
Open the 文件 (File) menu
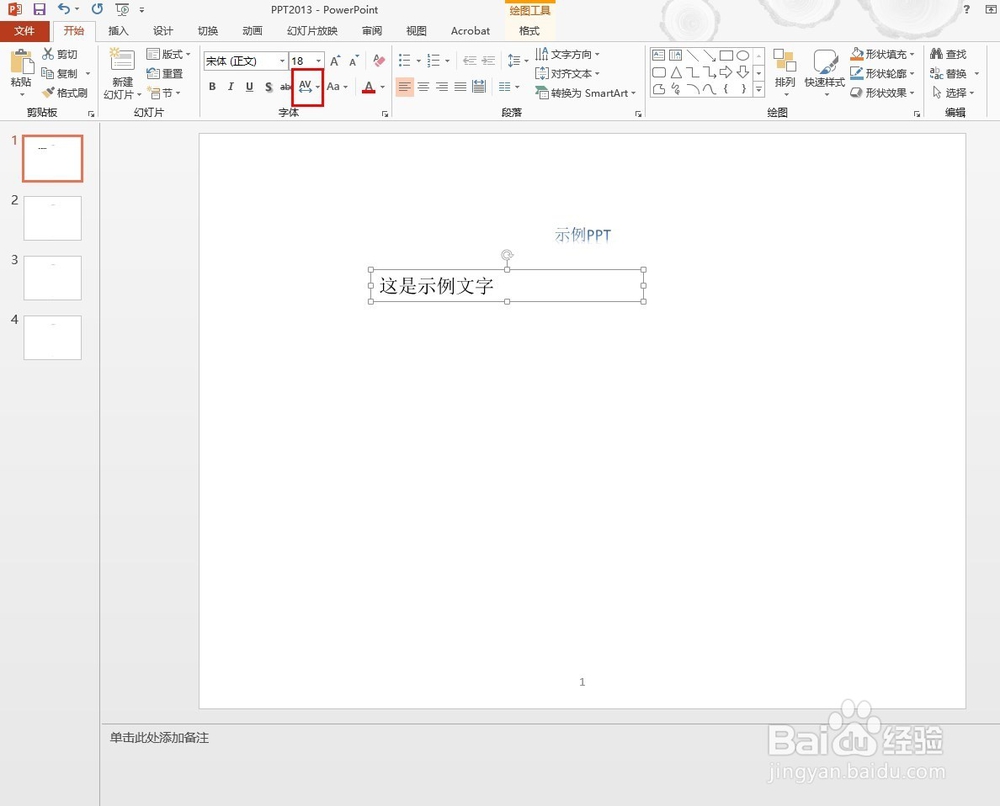(x=26, y=31)
